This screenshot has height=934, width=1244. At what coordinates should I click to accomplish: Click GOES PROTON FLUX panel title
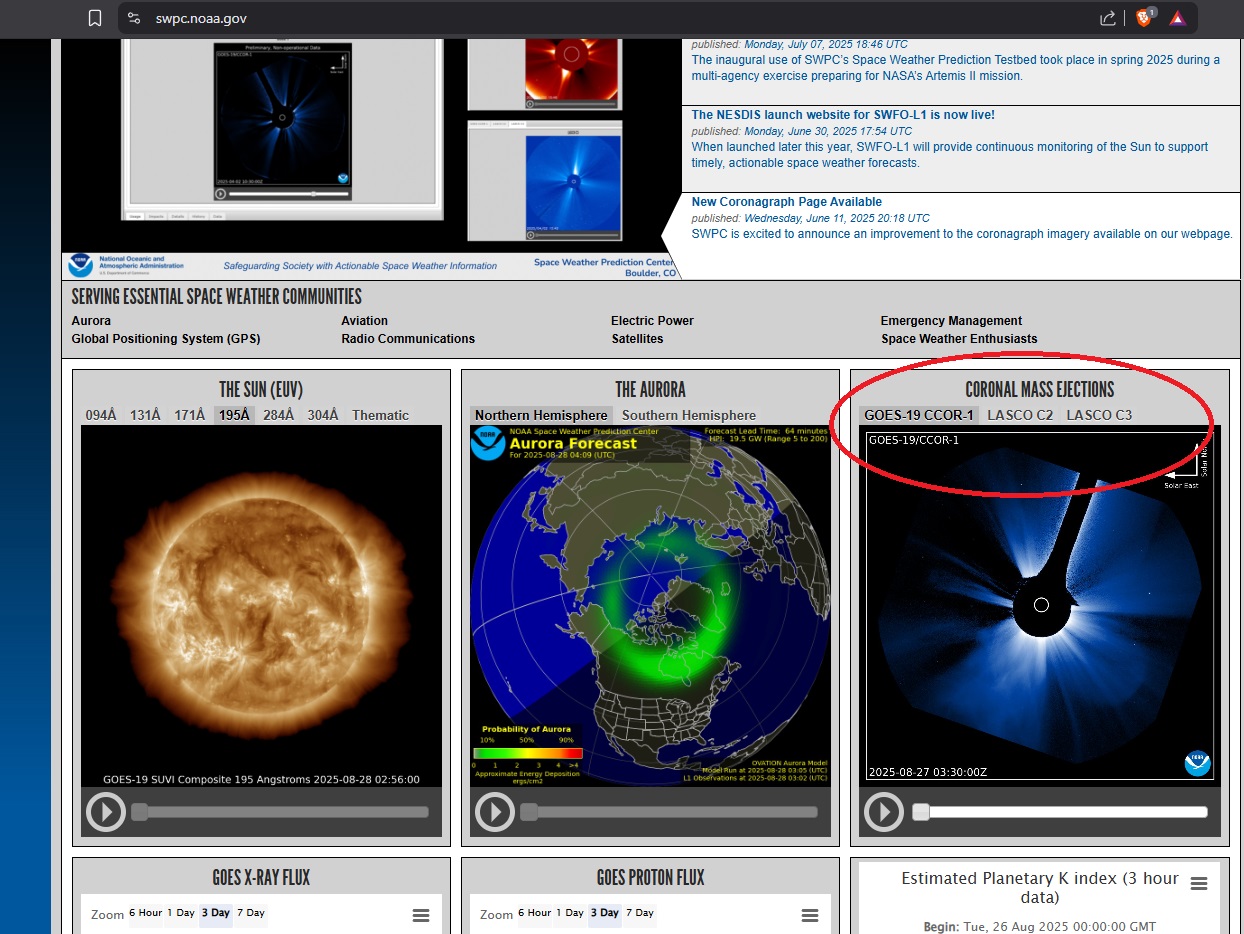pyautogui.click(x=650, y=878)
